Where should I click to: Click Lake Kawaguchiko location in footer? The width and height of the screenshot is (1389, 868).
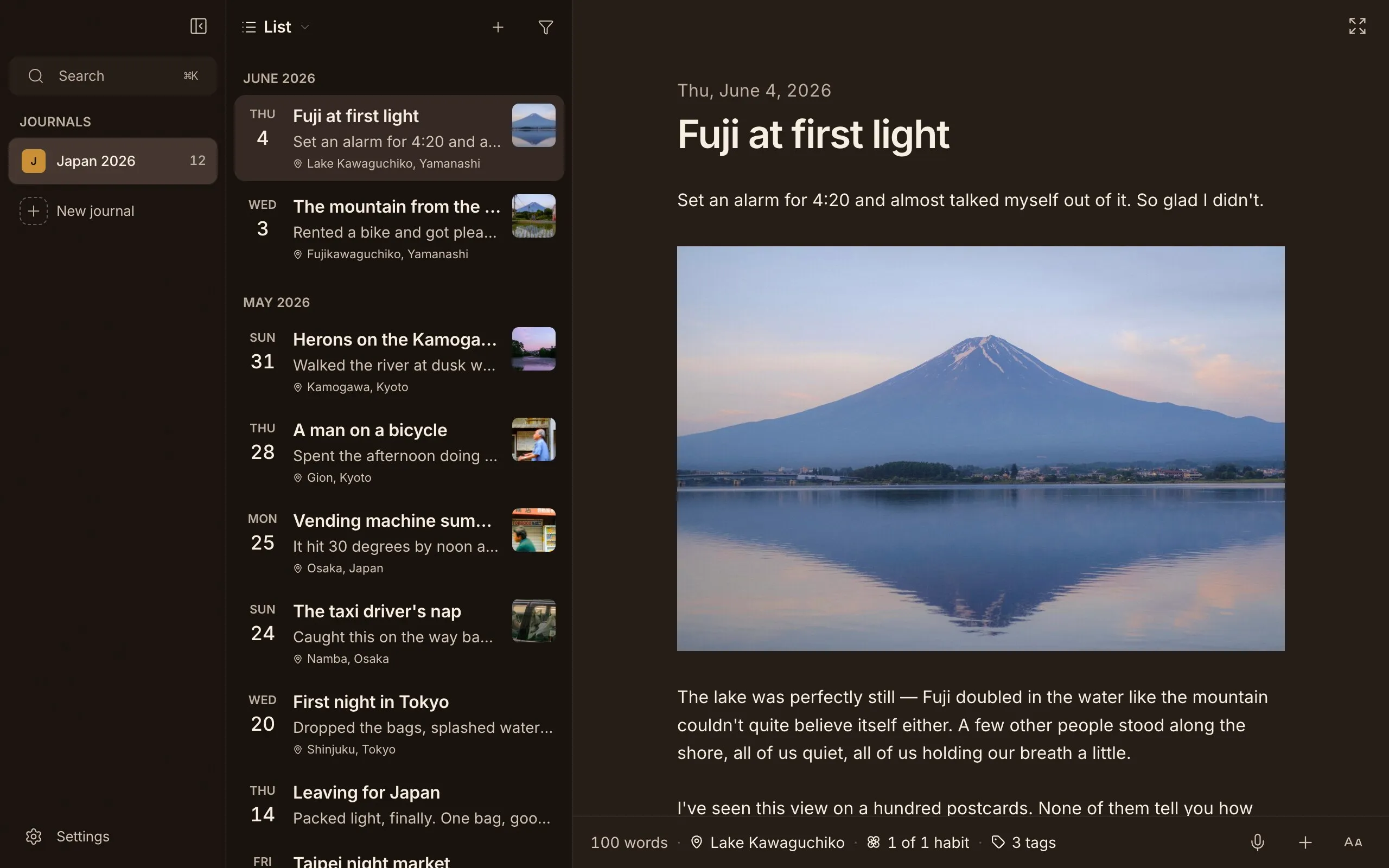(767, 842)
